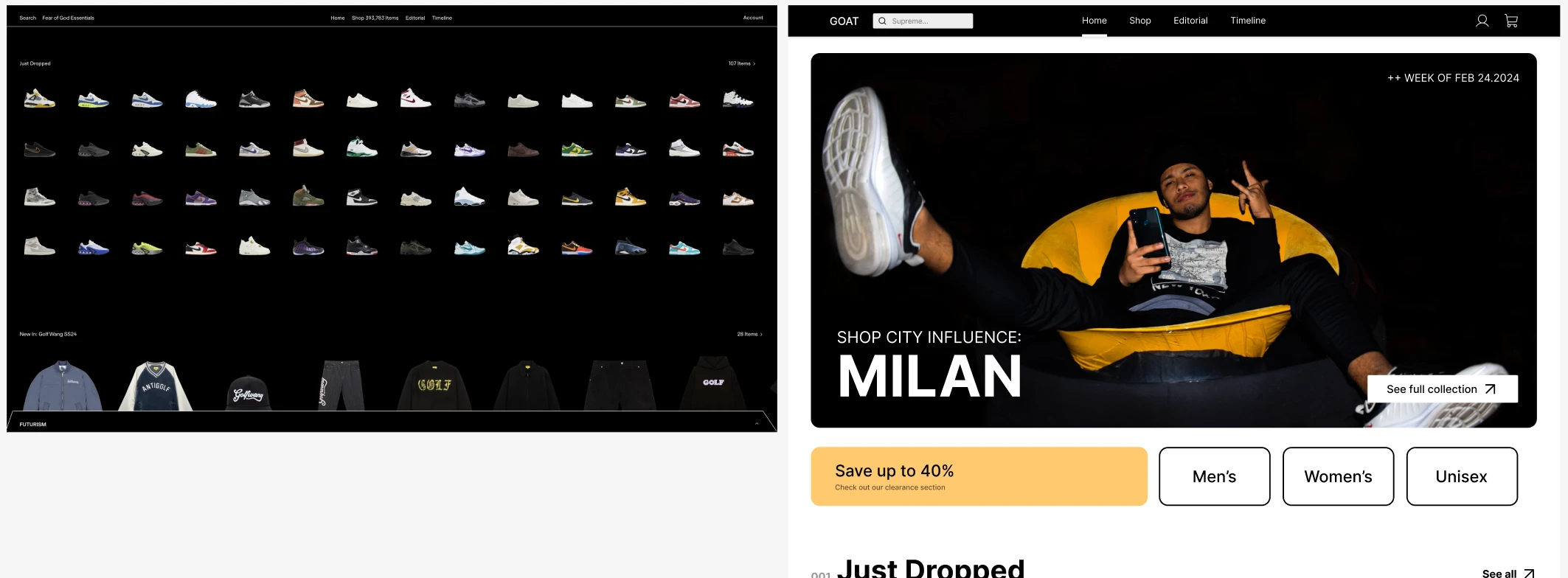Viewport: 1568px width, 578px height.
Task: Click the Men's category button
Action: 1214,476
